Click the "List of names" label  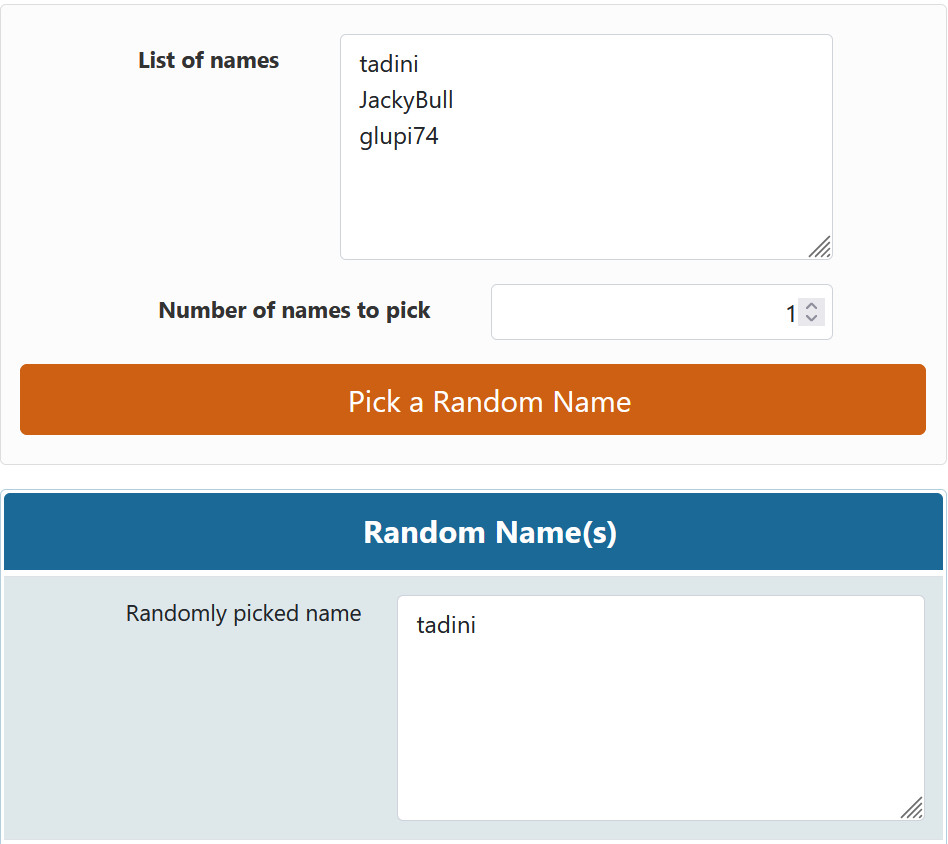pyautogui.click(x=209, y=61)
